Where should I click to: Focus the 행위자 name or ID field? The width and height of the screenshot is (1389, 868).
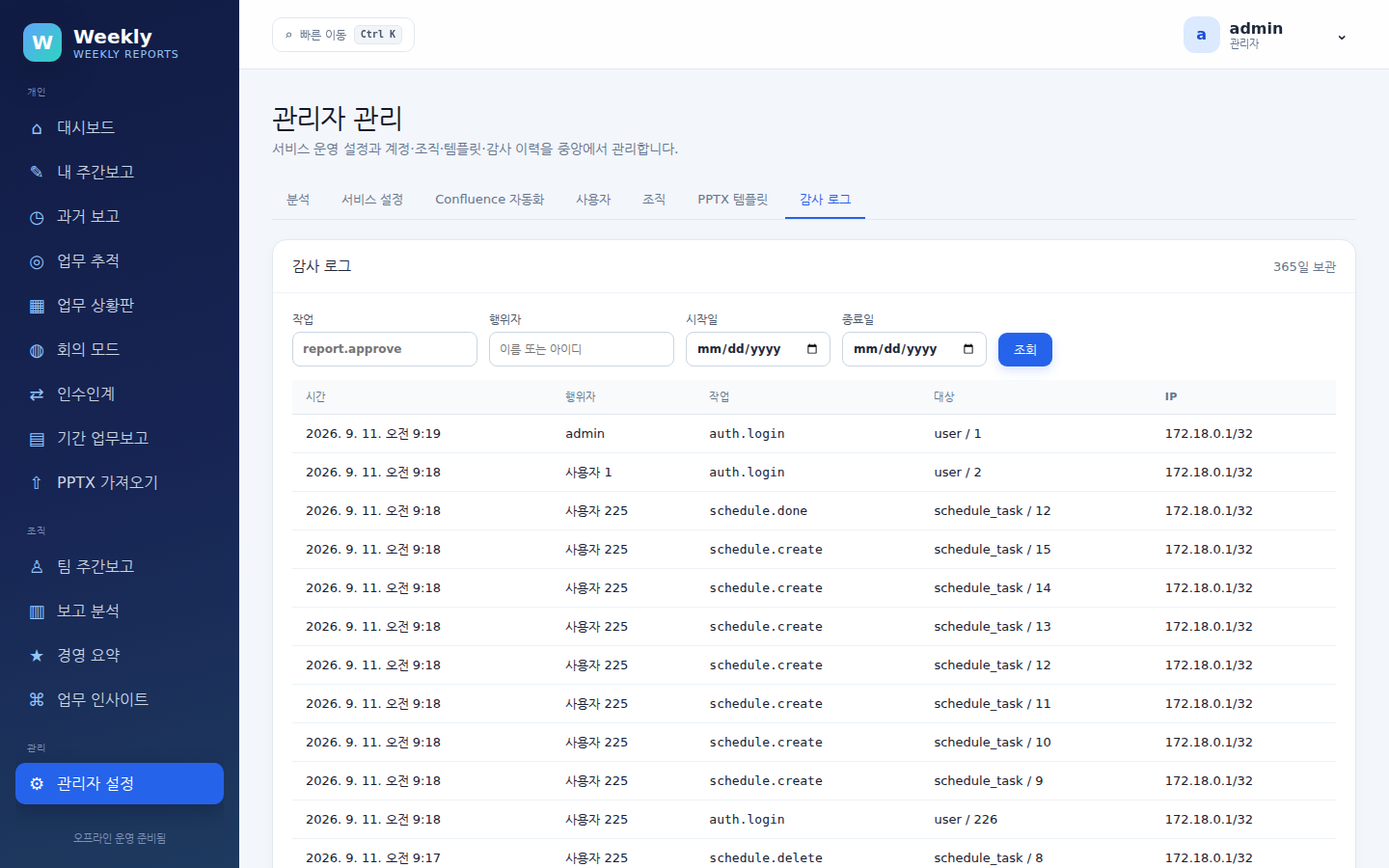pos(582,349)
